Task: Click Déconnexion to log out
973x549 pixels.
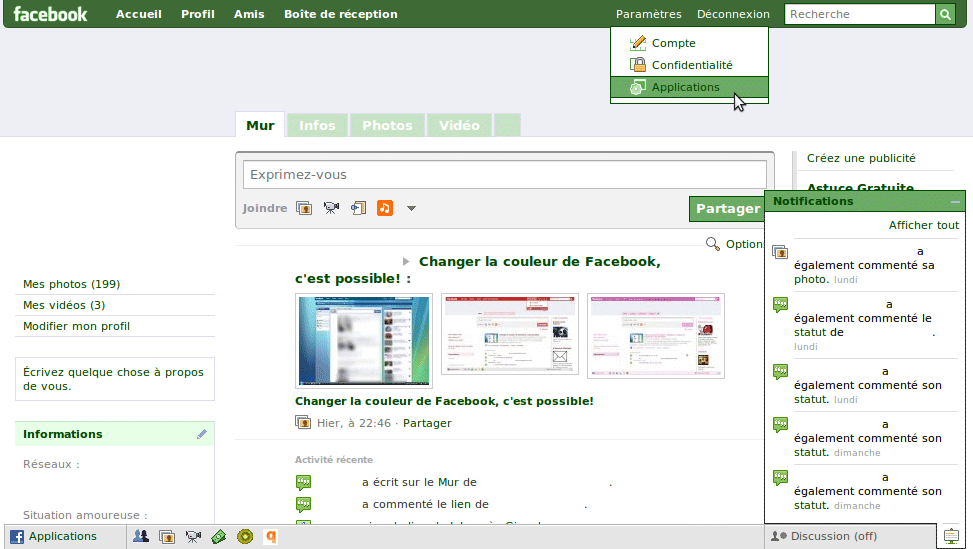Action: point(733,14)
